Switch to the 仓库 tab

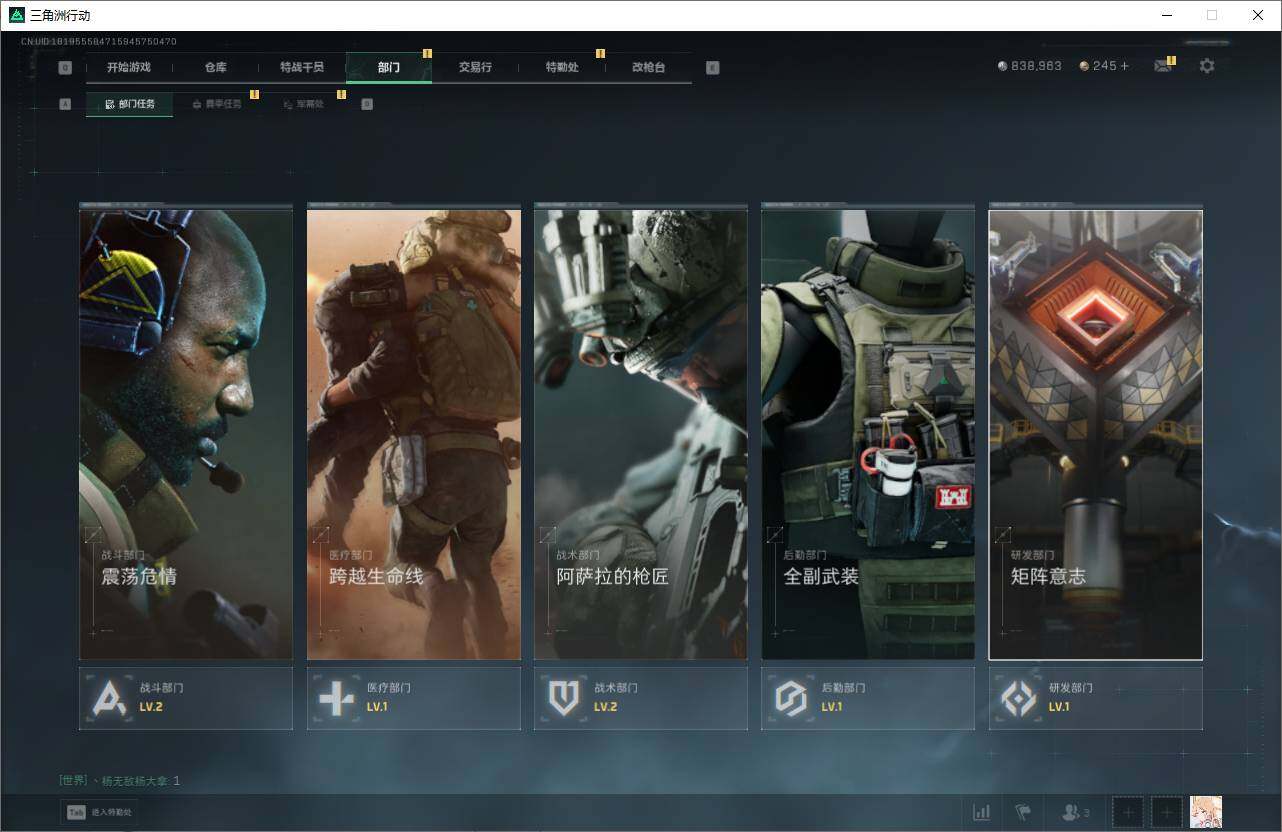pos(215,67)
